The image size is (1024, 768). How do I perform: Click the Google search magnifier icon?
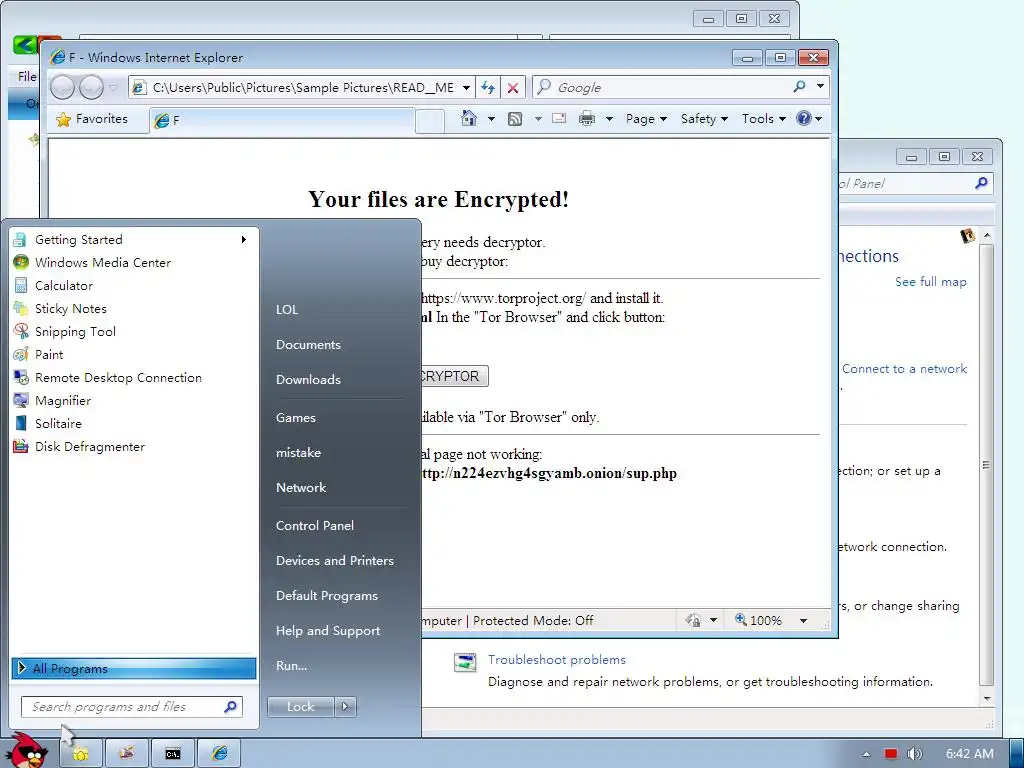[x=799, y=87]
